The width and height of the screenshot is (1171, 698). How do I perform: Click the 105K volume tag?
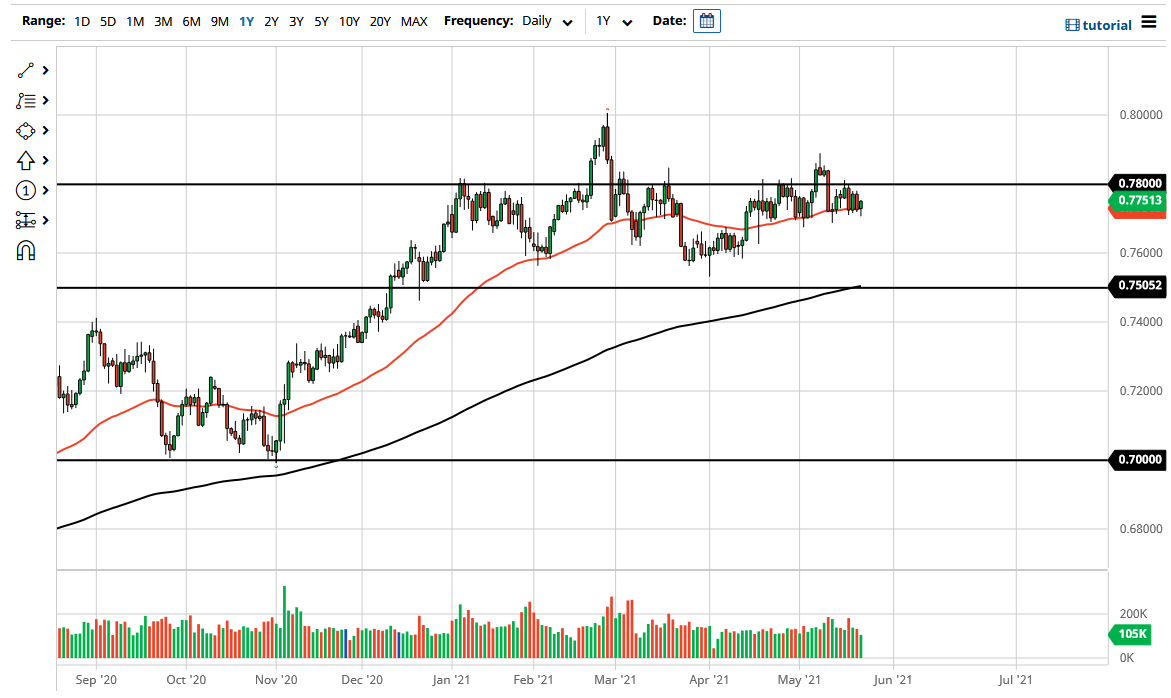[1132, 635]
